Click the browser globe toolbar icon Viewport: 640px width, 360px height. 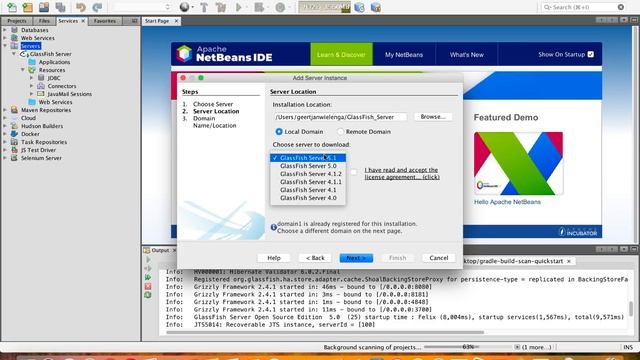[184, 7]
